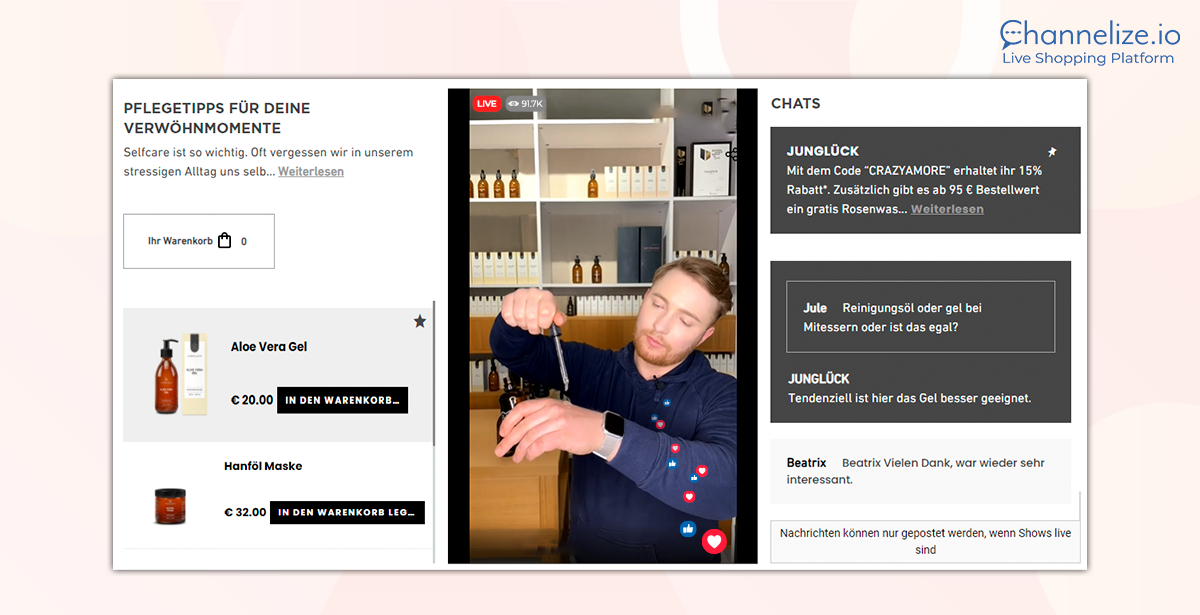Click the red heart like button

point(714,541)
